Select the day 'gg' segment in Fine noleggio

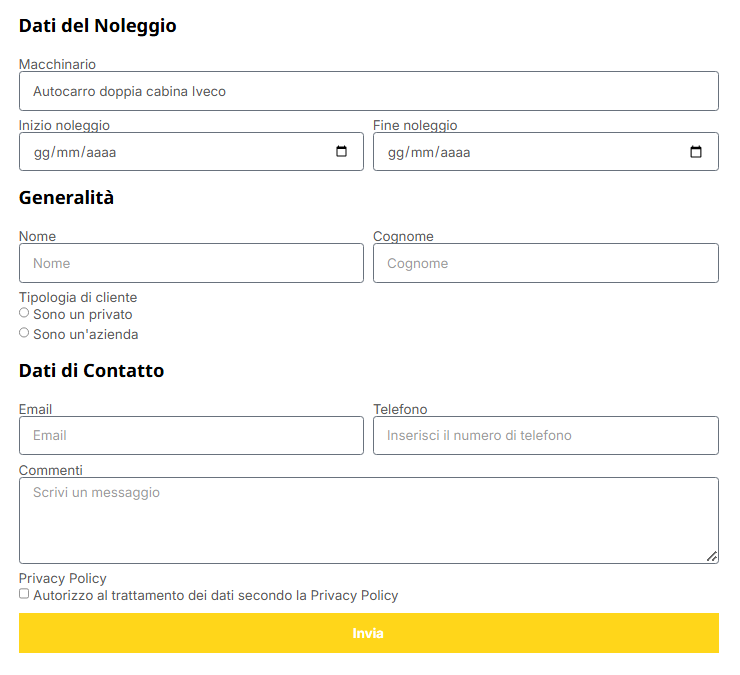coord(396,153)
